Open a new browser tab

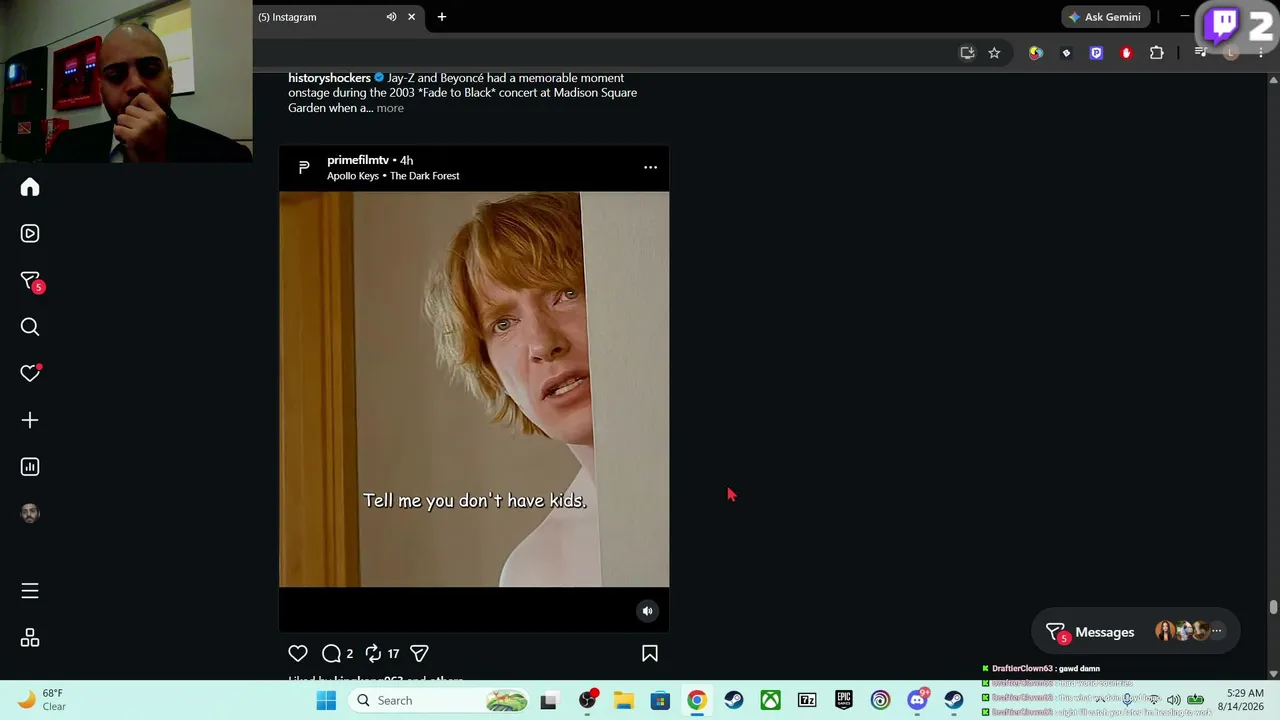pyautogui.click(x=442, y=17)
